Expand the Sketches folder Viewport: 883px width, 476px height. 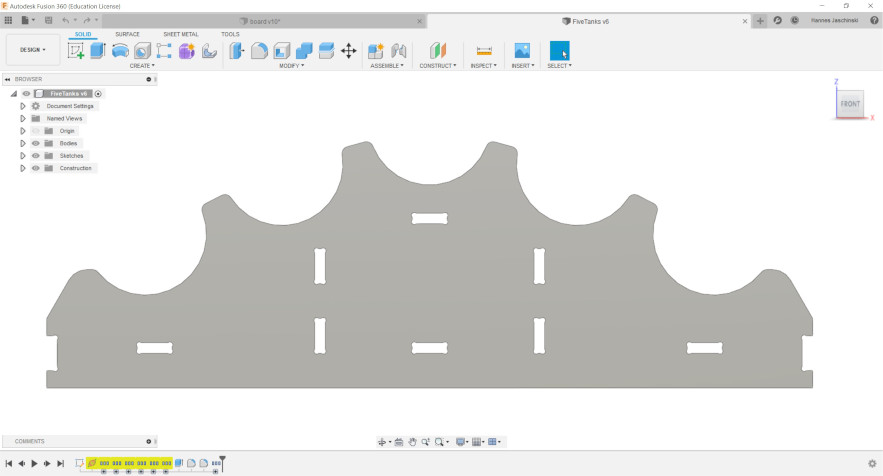pyautogui.click(x=23, y=155)
